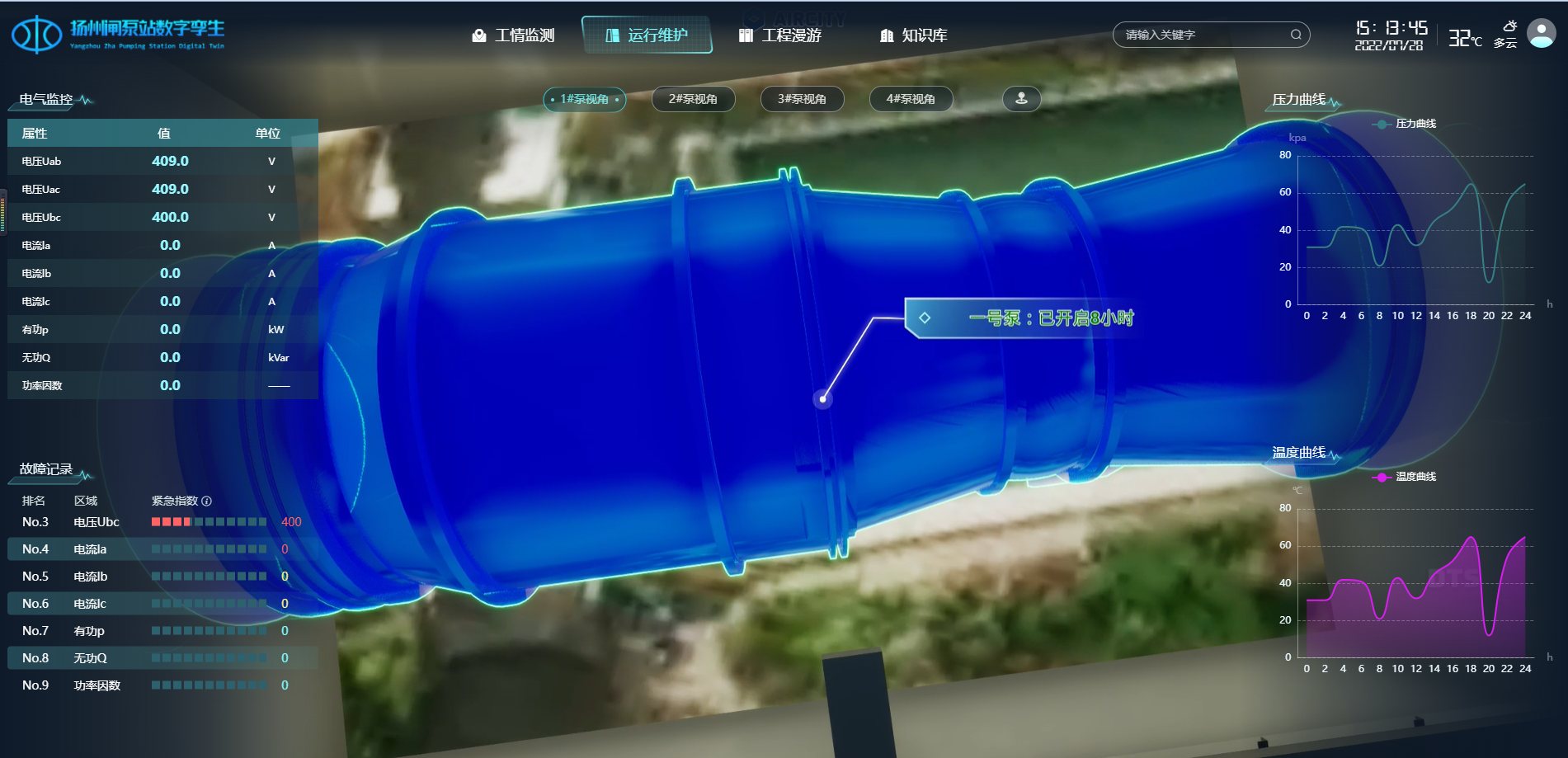
Task: Click the 400 urgency value
Action: coord(291,522)
